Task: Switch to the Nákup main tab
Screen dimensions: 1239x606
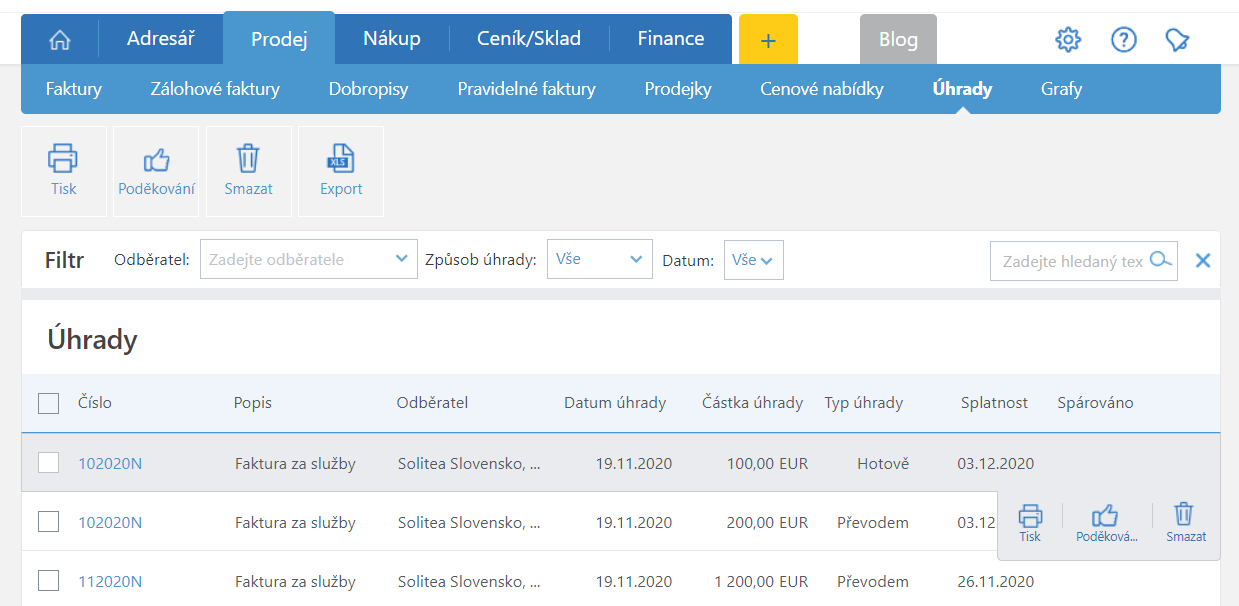Action: [x=391, y=39]
